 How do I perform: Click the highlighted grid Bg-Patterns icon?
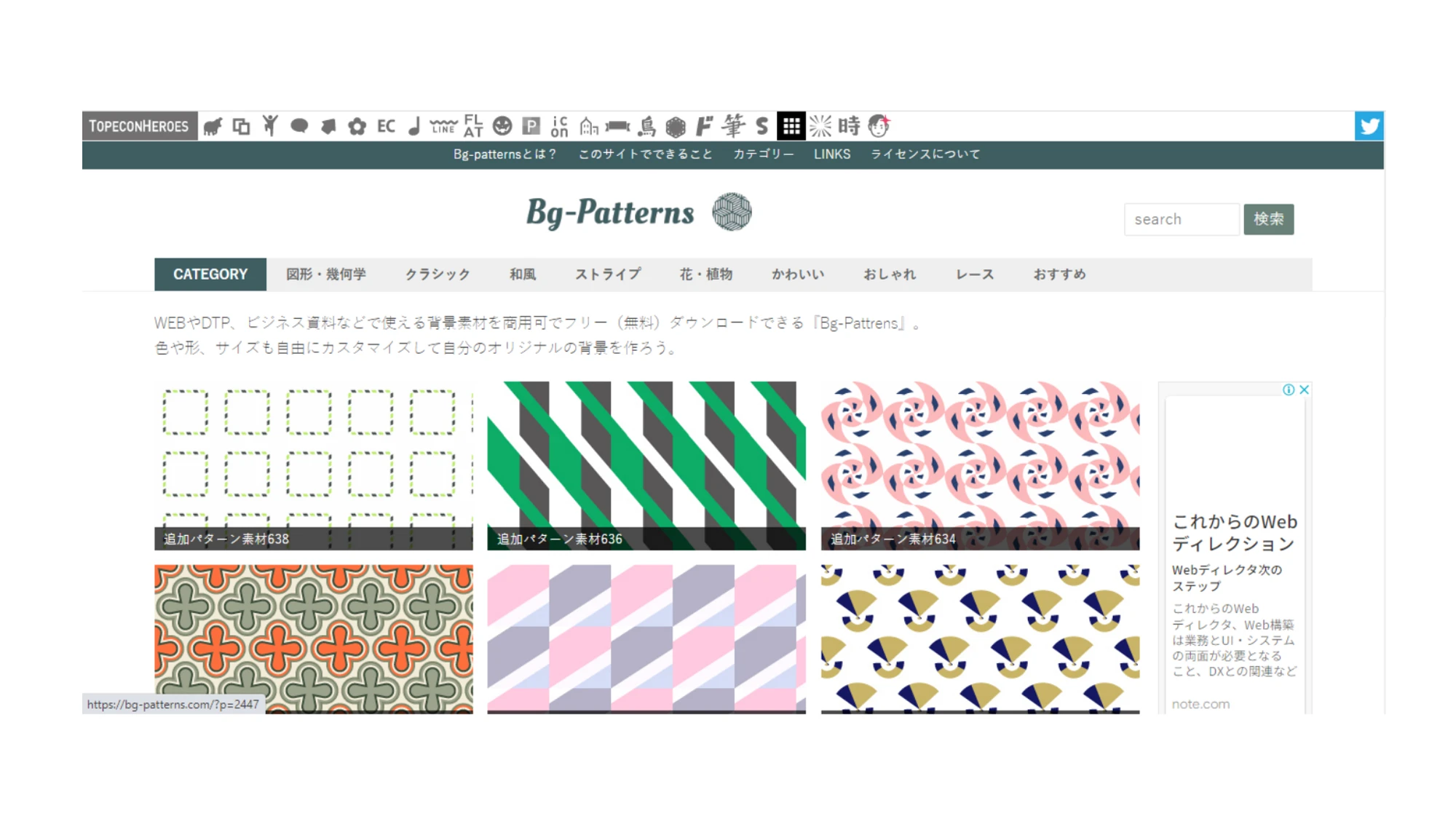click(791, 126)
